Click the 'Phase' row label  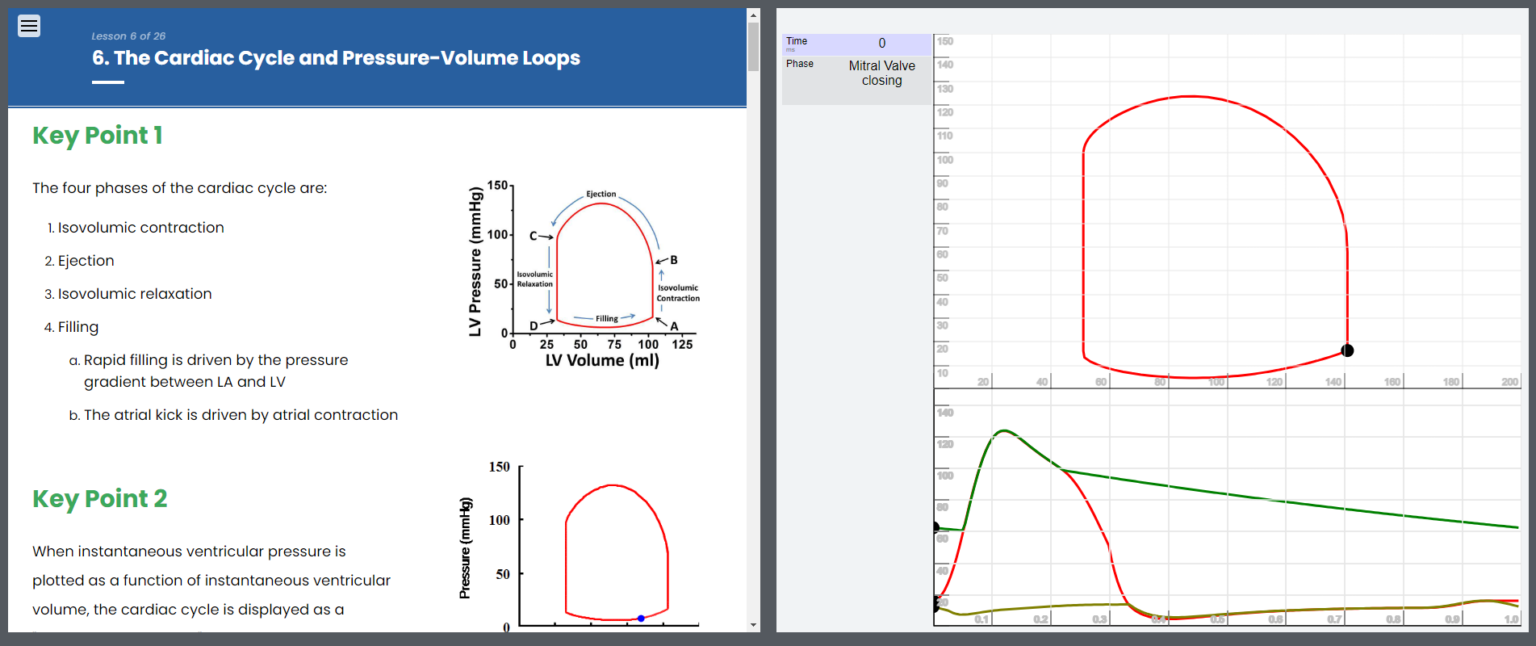pos(800,64)
